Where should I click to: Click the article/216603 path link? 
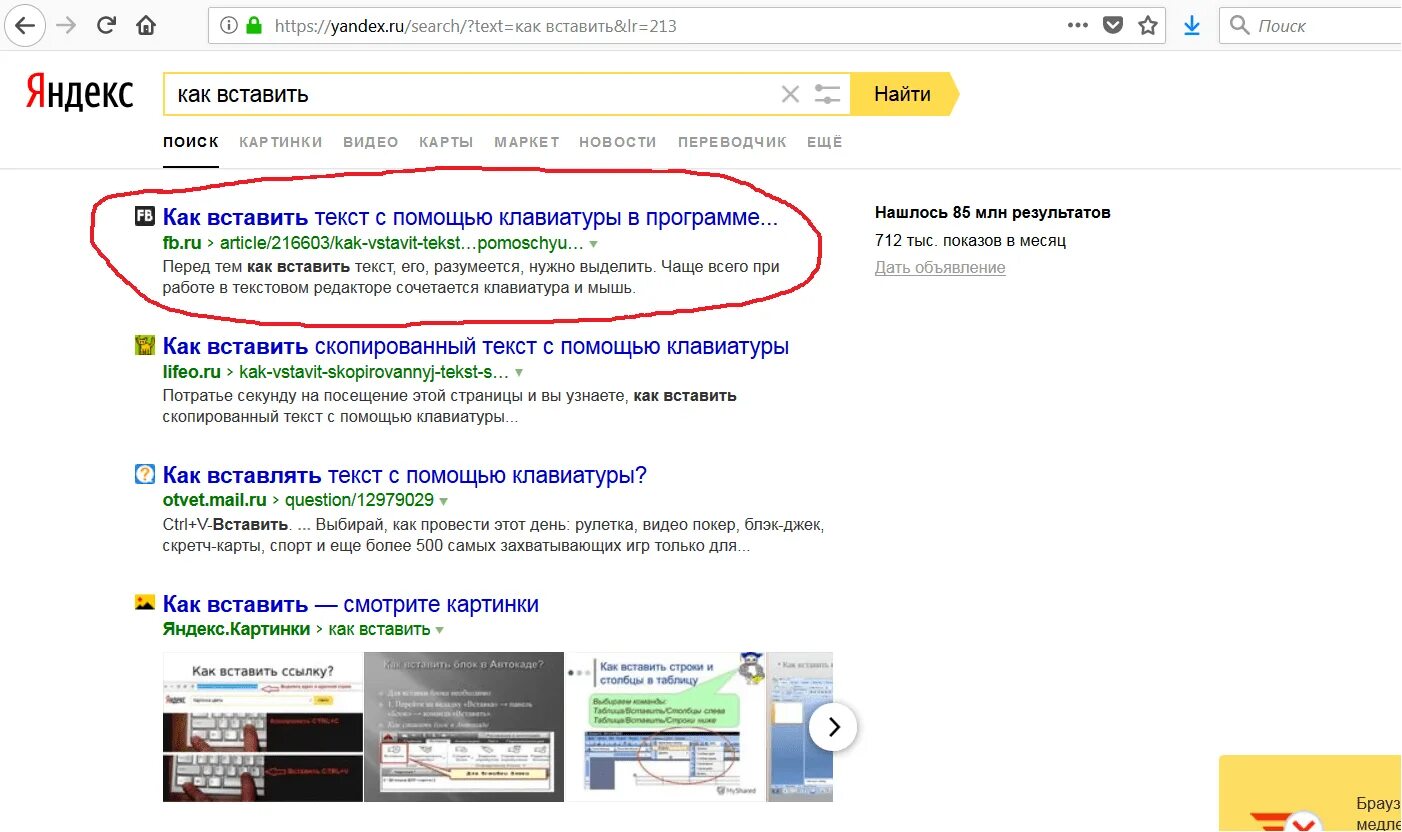(x=401, y=243)
